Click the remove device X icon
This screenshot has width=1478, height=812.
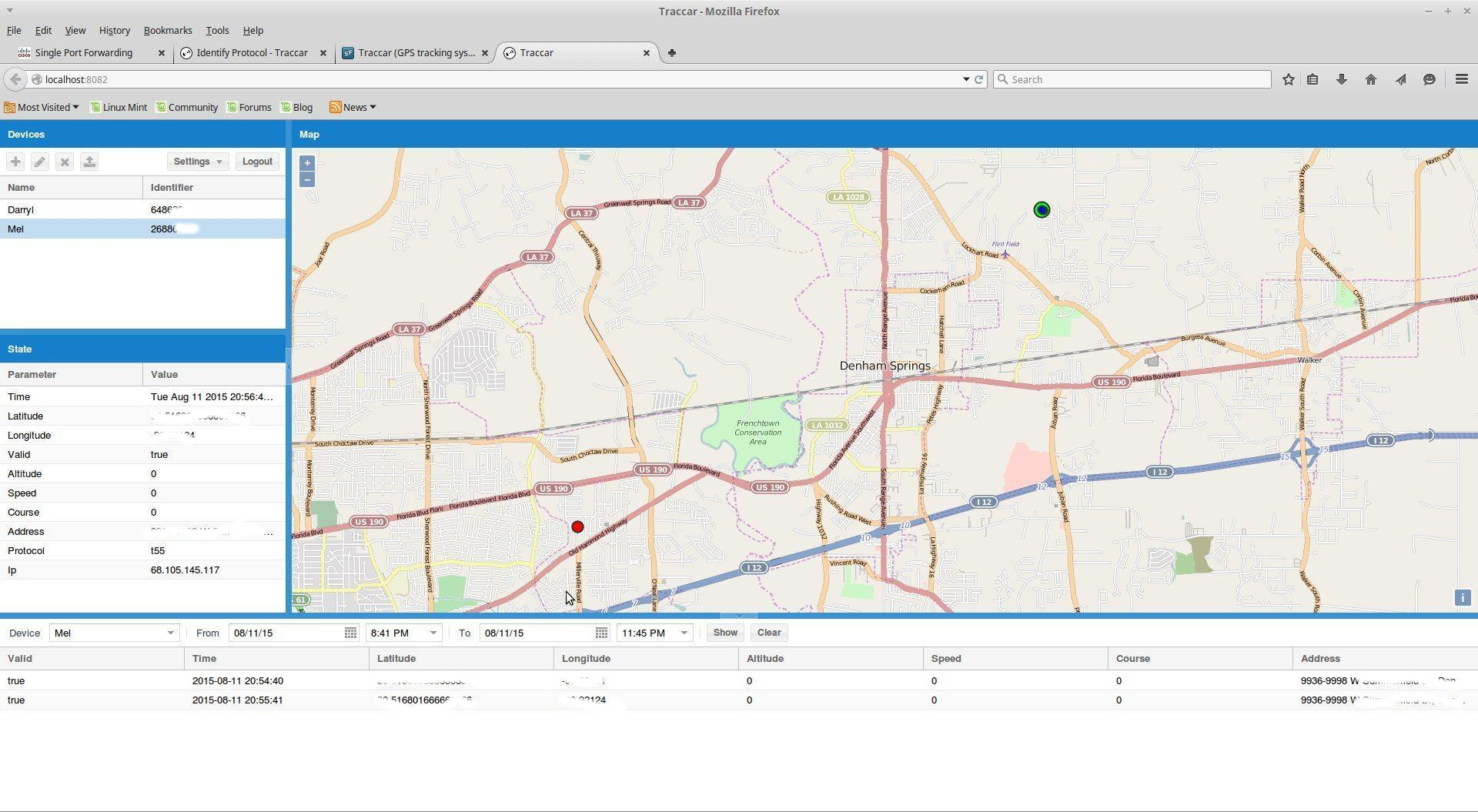click(x=65, y=162)
